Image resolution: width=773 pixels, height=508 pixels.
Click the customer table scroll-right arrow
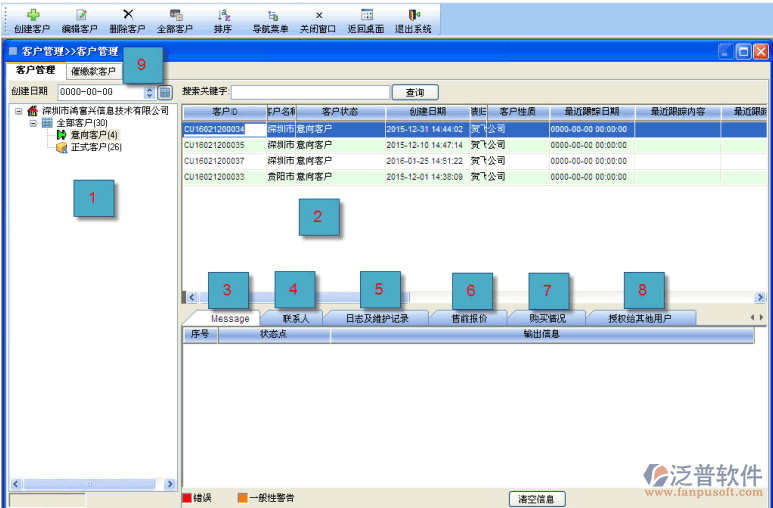pos(760,297)
